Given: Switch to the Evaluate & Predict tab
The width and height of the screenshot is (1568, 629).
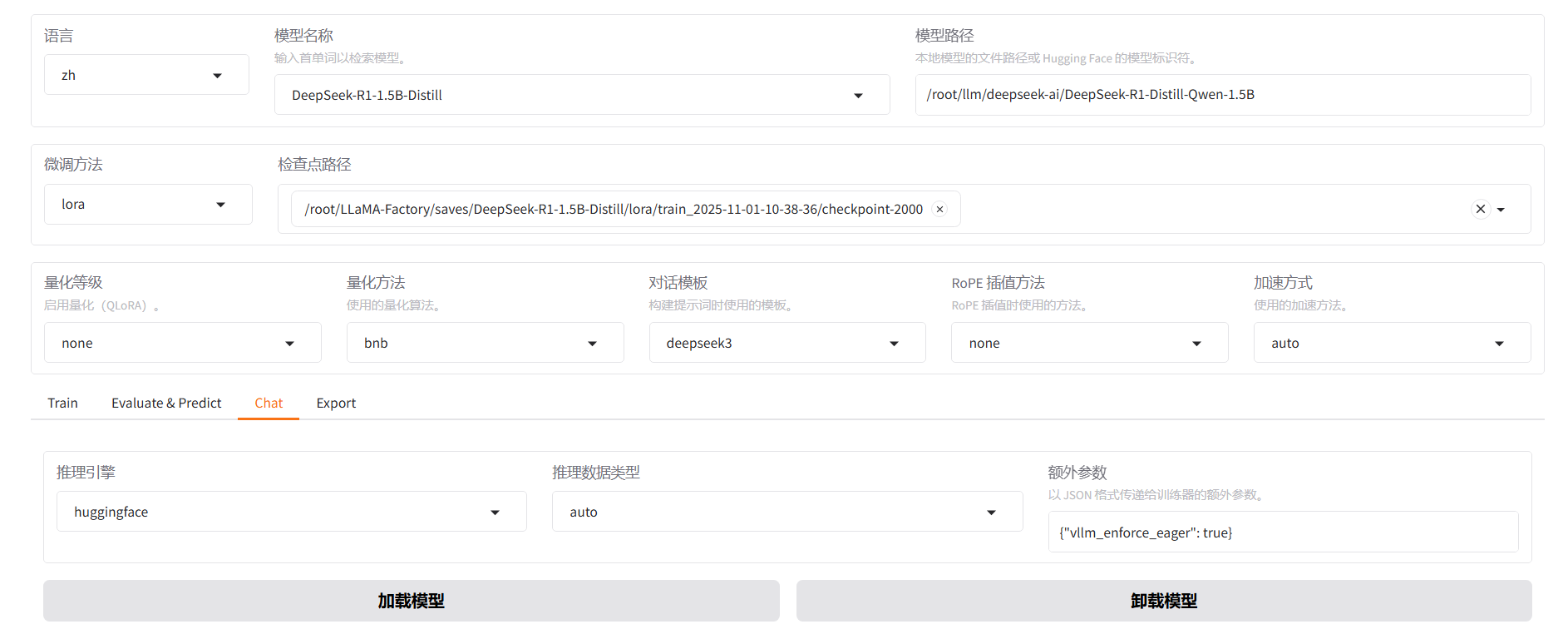Looking at the screenshot, I should coord(166,404).
